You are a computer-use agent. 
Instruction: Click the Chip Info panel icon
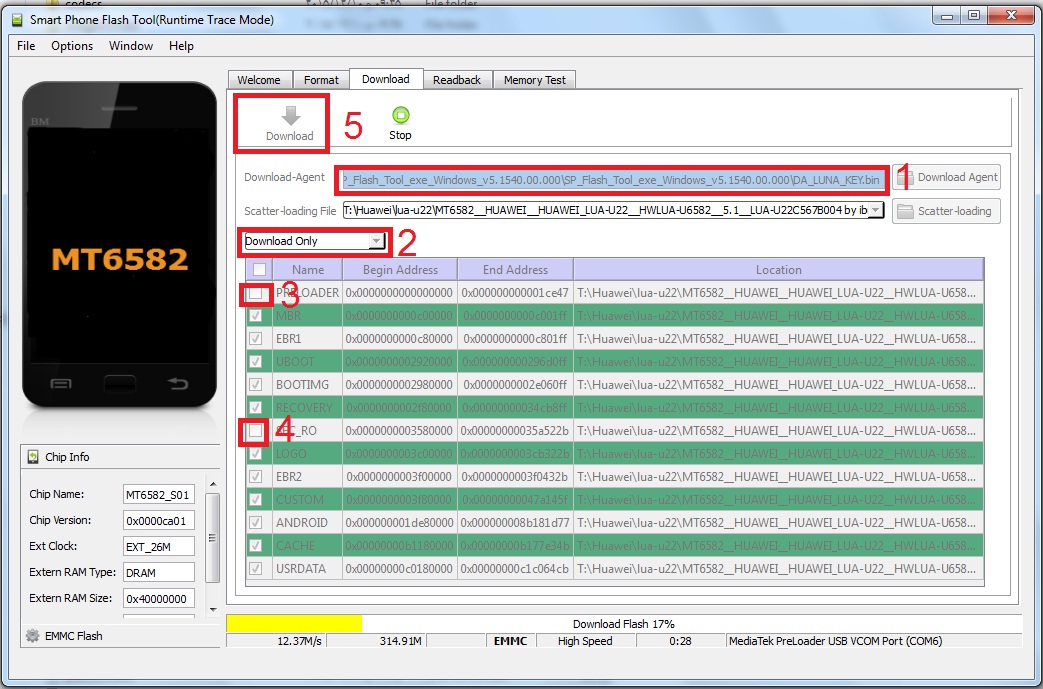[33, 457]
